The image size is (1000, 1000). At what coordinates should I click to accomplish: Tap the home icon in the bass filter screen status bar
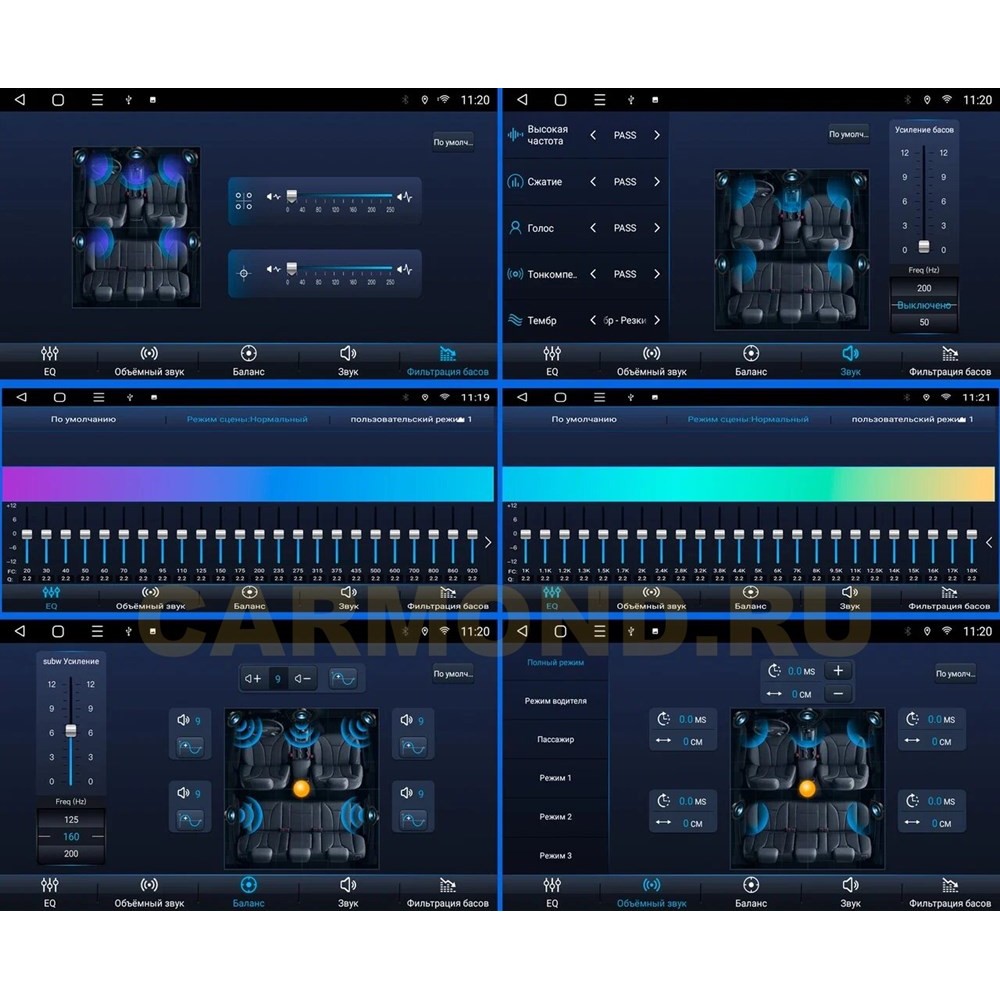[x=58, y=99]
